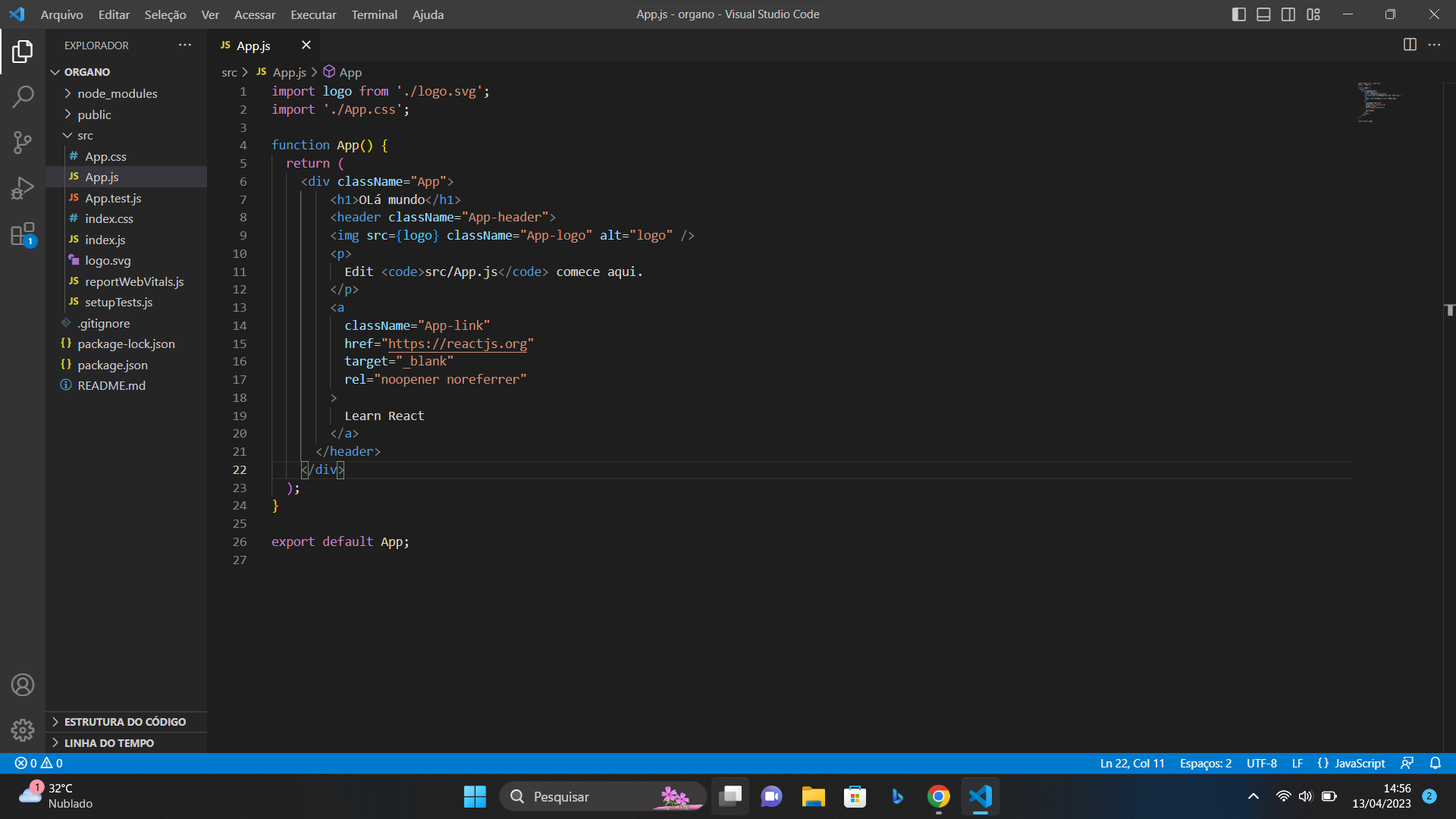Change indentation via Espaços: 2

(1205, 763)
